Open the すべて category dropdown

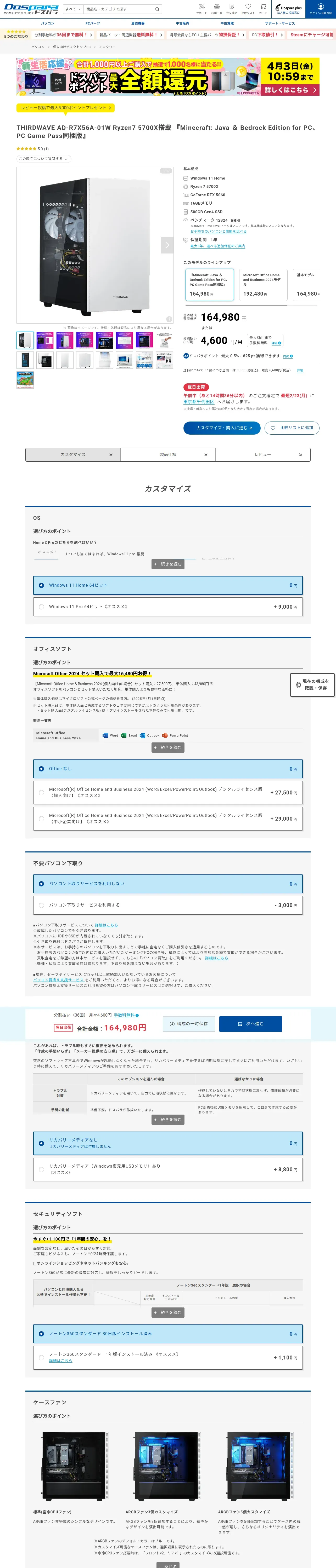73,9
